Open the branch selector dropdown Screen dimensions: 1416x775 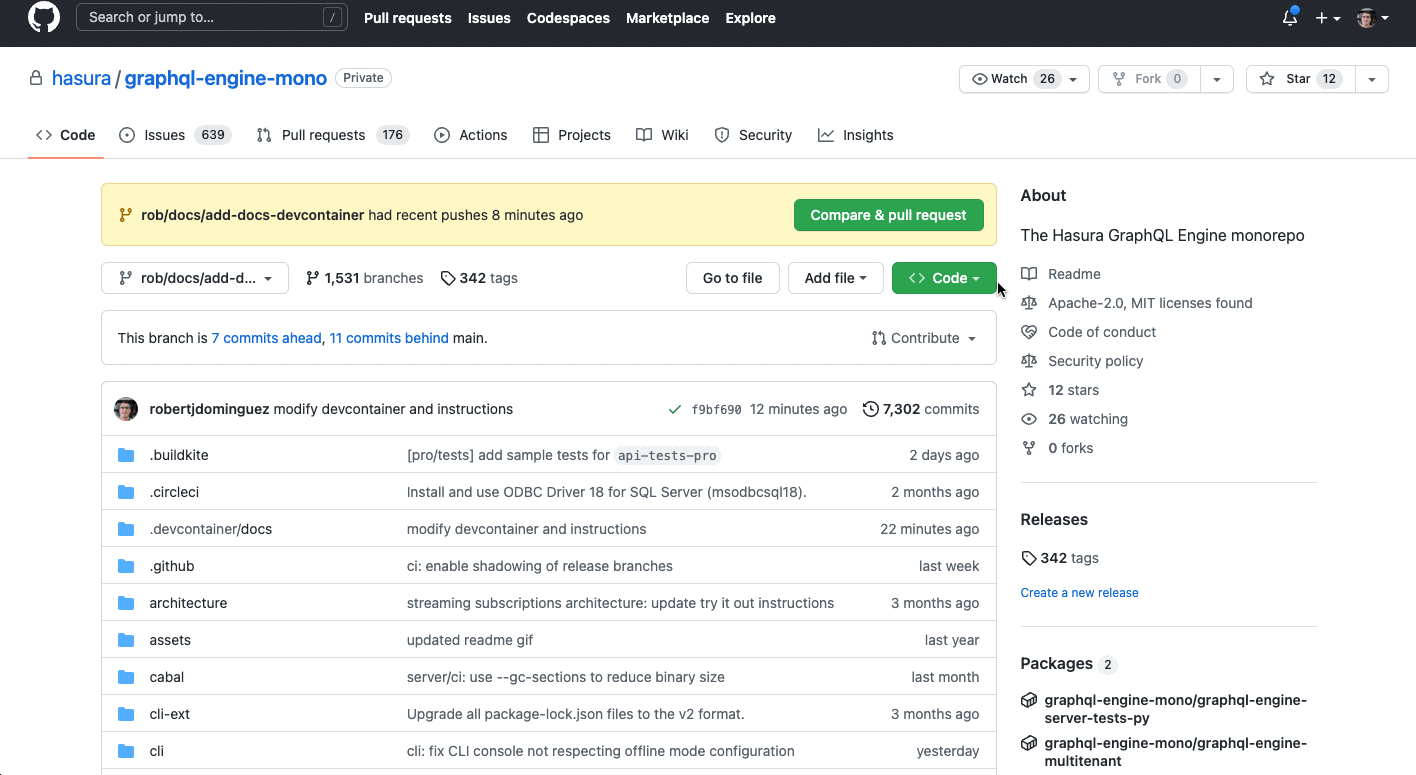tap(194, 278)
